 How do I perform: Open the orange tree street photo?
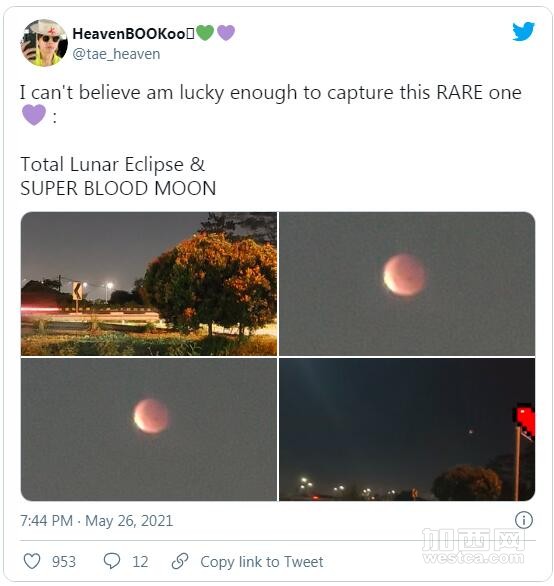click(149, 284)
